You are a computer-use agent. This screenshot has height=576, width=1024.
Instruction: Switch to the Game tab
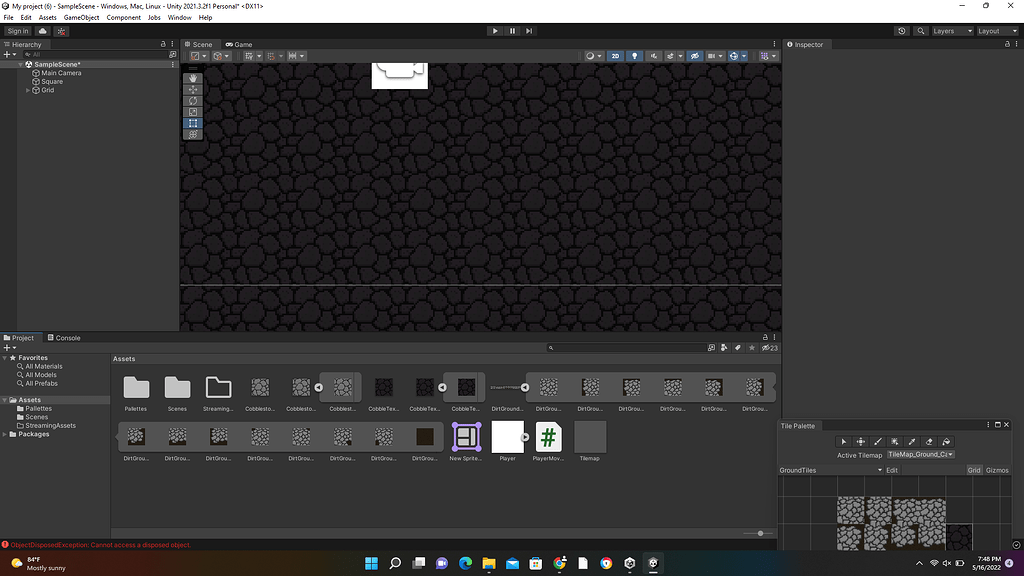click(x=239, y=44)
